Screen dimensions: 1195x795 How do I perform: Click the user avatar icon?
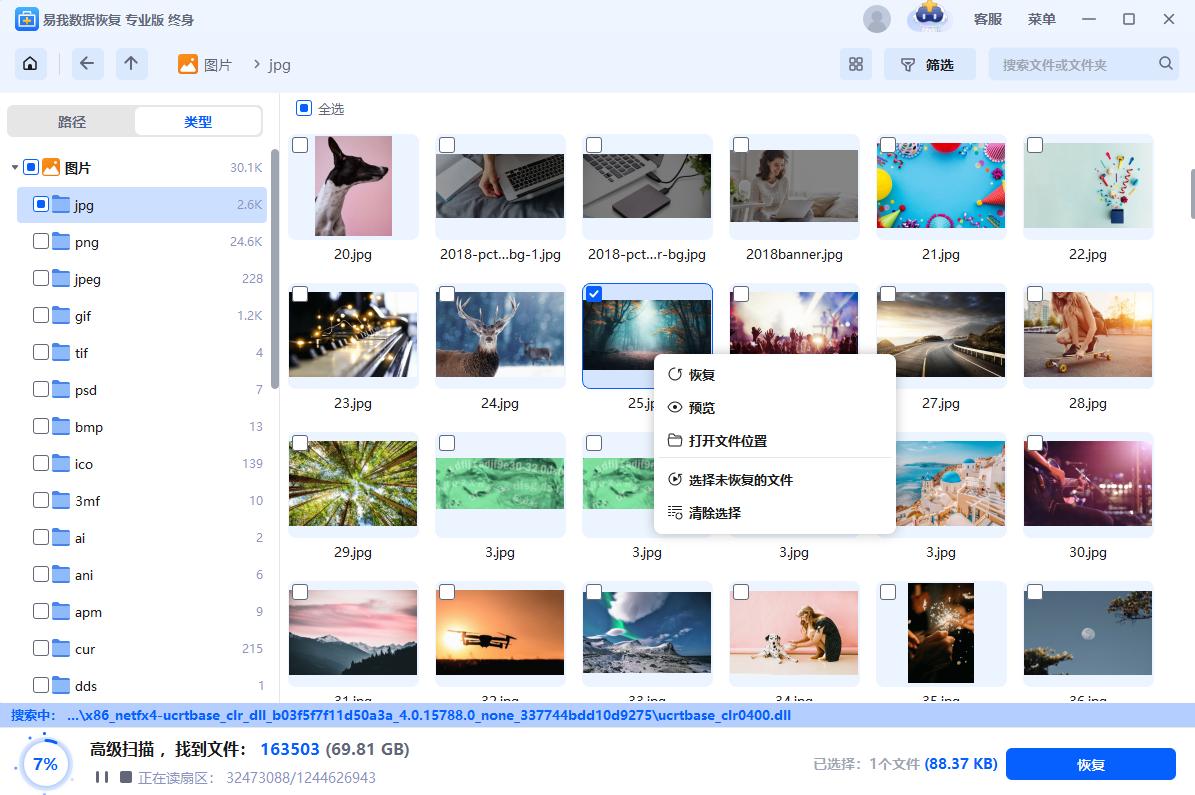(x=877, y=18)
